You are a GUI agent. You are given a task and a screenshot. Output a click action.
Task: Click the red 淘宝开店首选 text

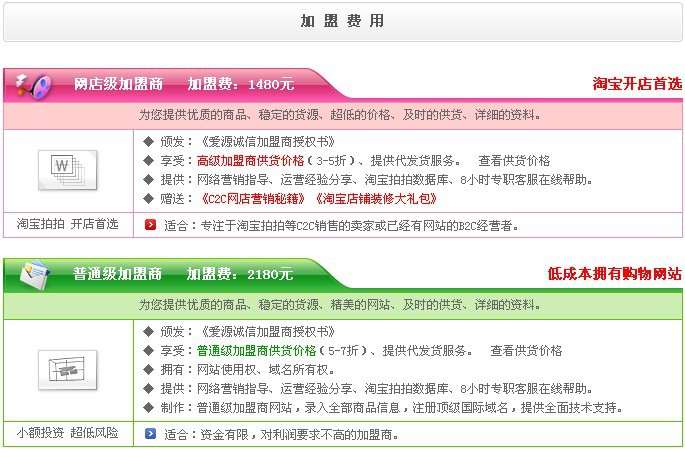[x=636, y=84]
